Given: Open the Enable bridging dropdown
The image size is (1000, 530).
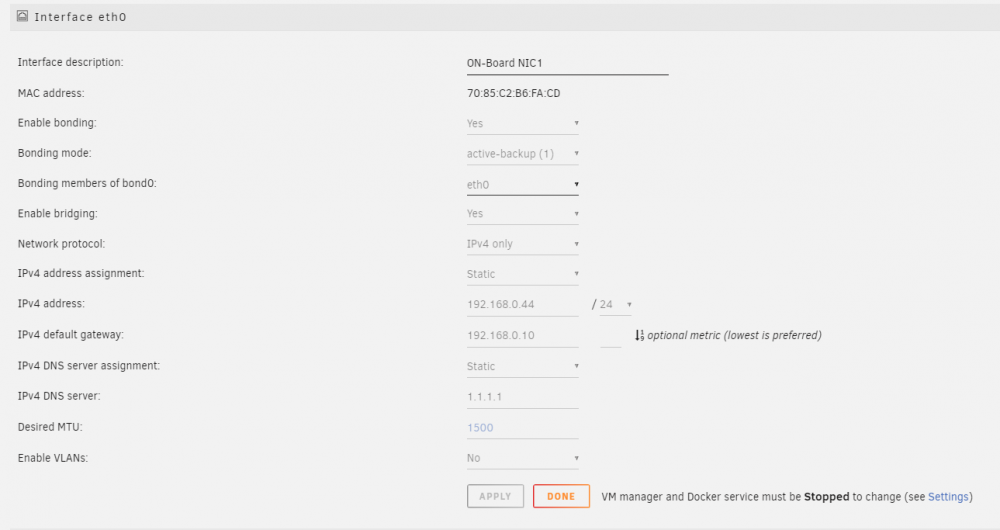Looking at the screenshot, I should coord(522,214).
